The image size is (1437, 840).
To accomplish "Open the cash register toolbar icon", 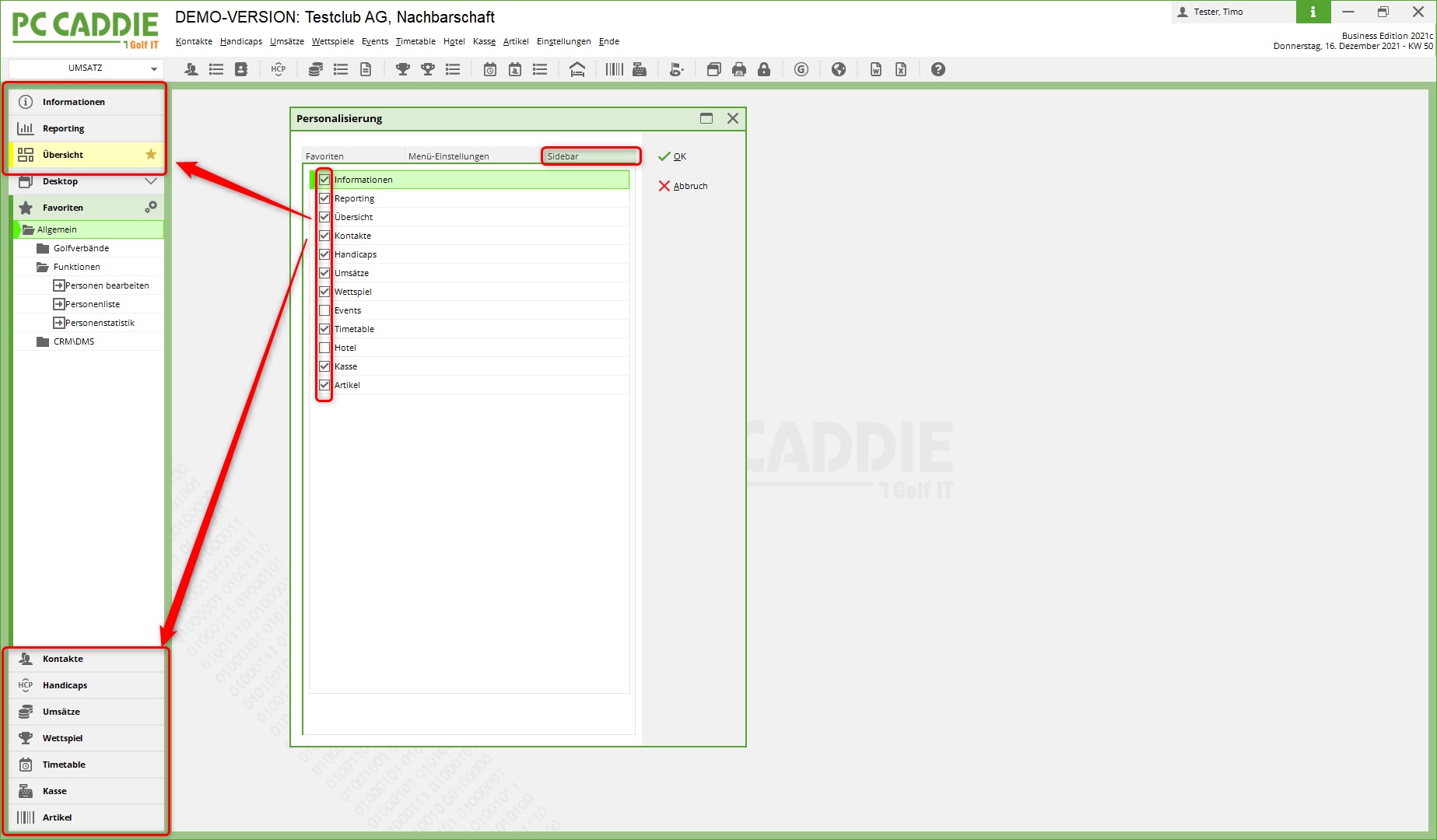I will tap(640, 69).
